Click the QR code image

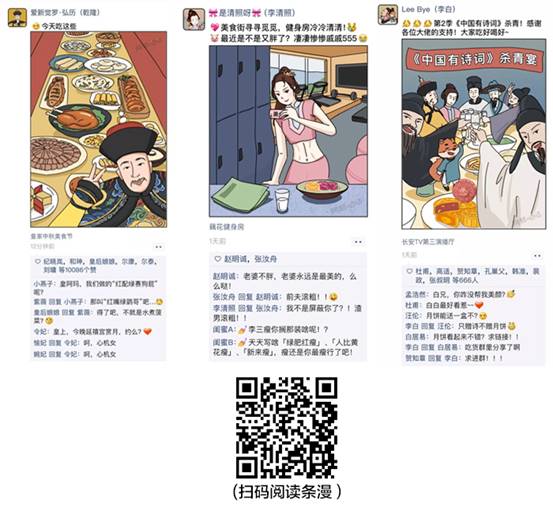[286, 428]
